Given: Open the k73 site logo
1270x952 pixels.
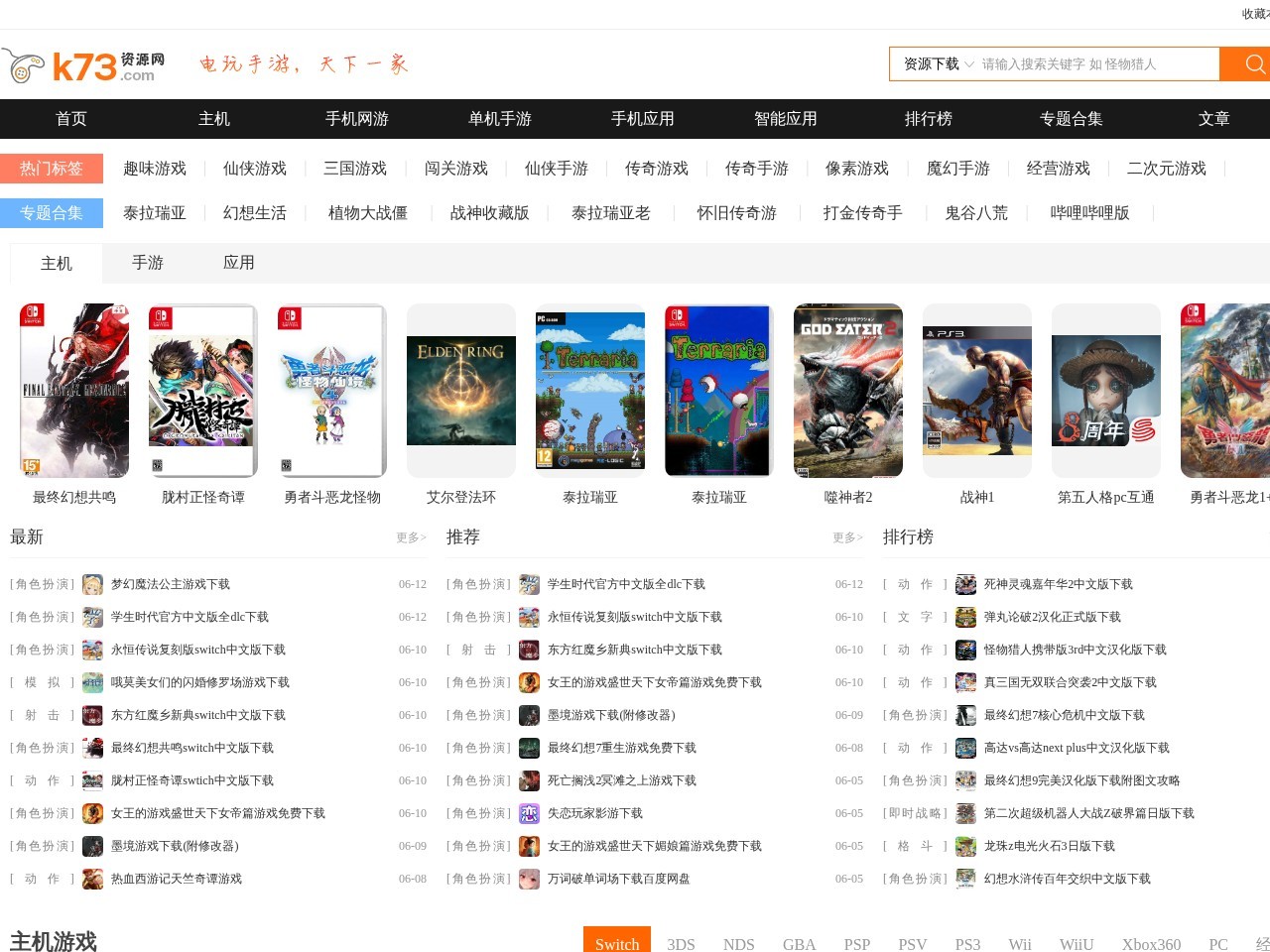Looking at the screenshot, I should point(83,66).
